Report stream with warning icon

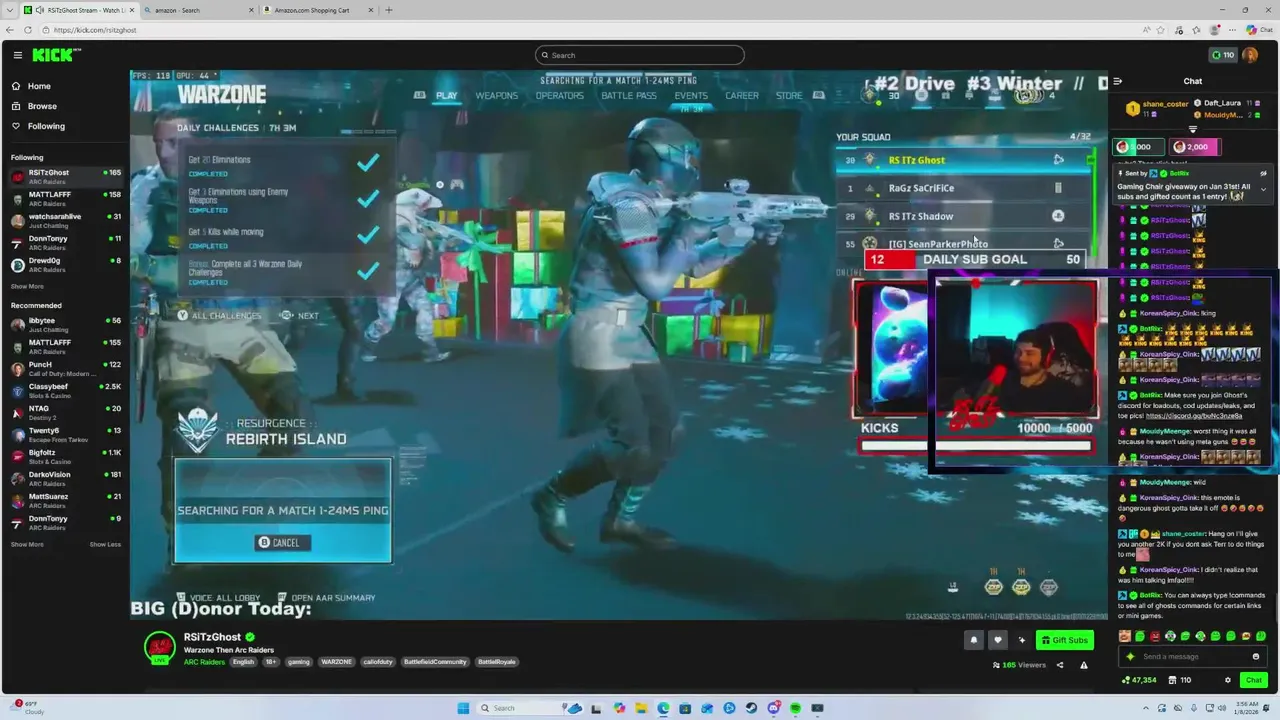1083,665
